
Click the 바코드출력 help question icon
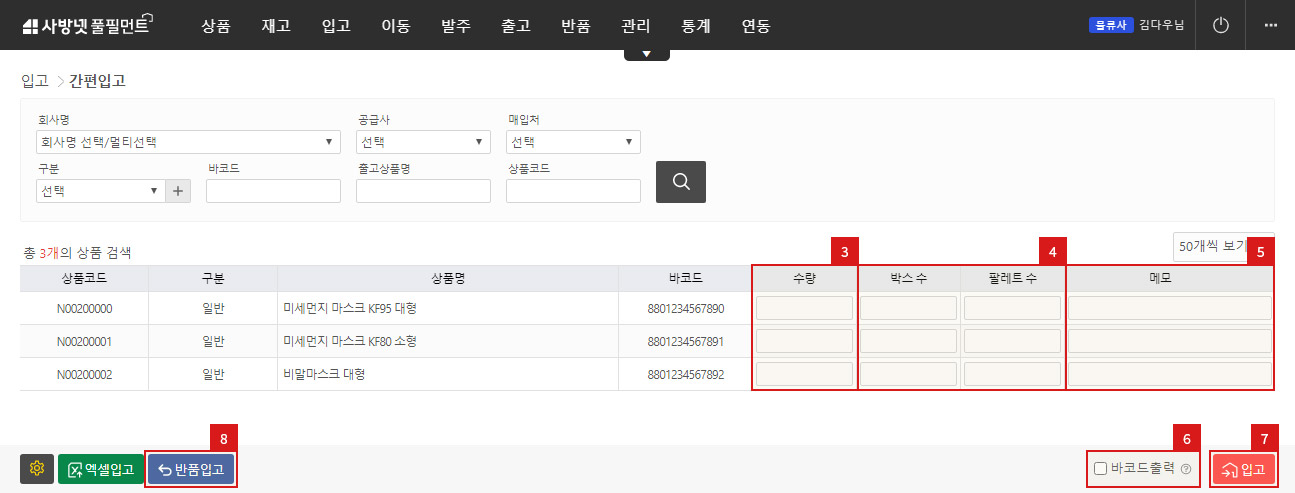click(1186, 469)
